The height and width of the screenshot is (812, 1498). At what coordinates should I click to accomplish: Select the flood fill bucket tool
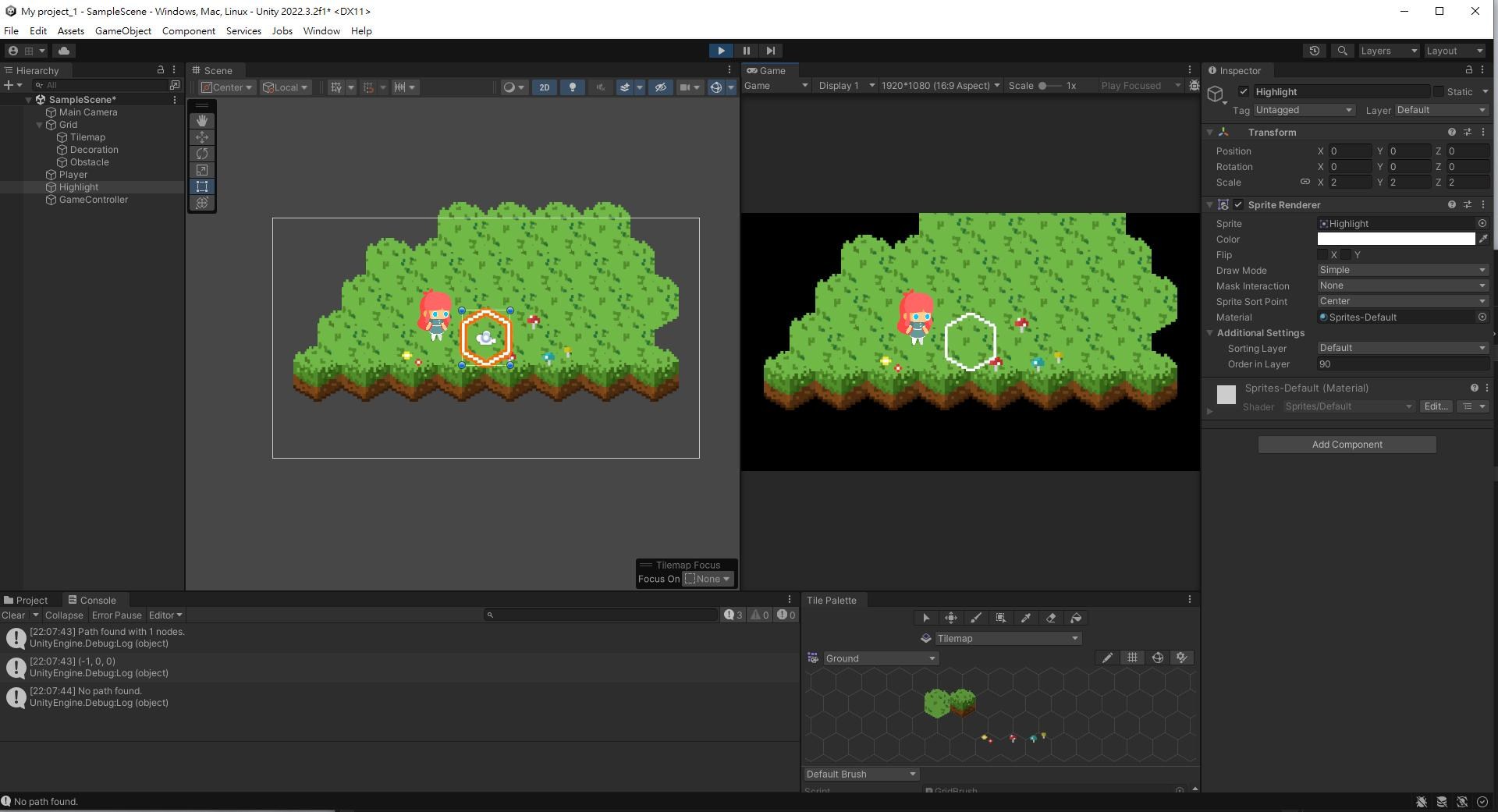pyautogui.click(x=1076, y=618)
